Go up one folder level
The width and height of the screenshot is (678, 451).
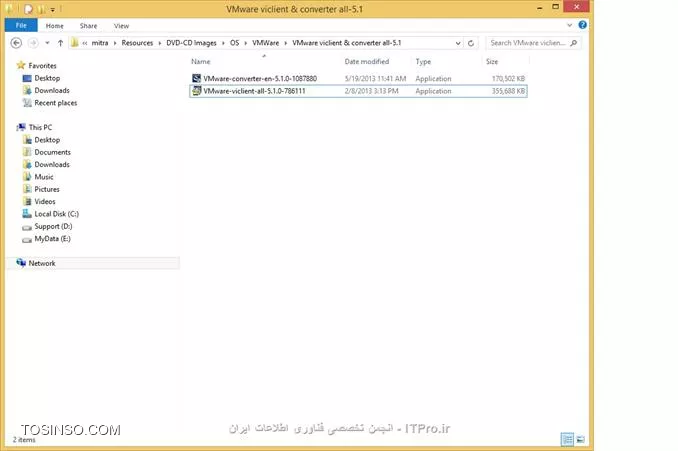click(61, 43)
